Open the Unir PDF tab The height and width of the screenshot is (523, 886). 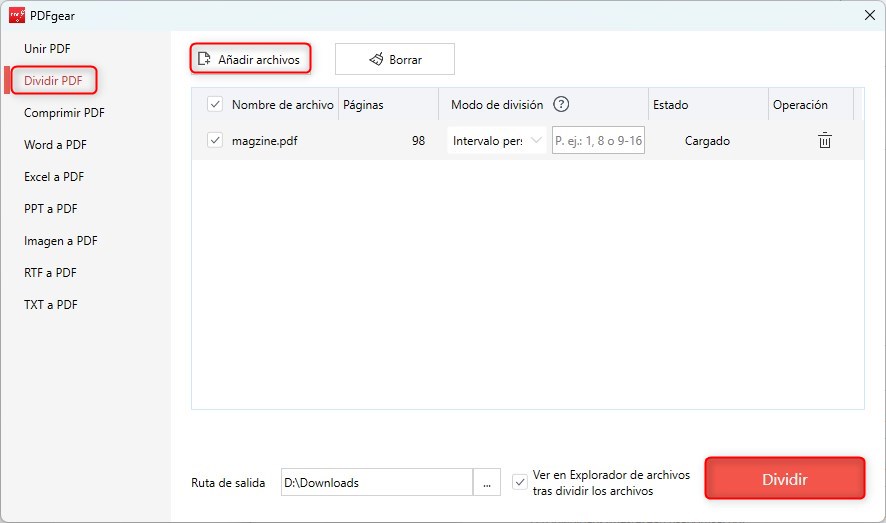[47, 49]
